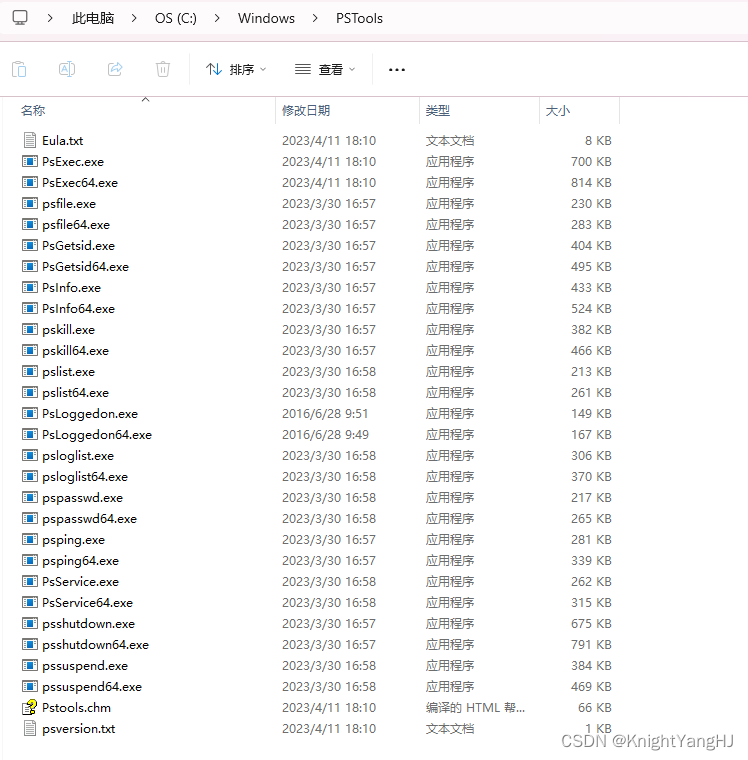
Task: Select the PsInfo64.exe file icon
Action: pyautogui.click(x=30, y=308)
